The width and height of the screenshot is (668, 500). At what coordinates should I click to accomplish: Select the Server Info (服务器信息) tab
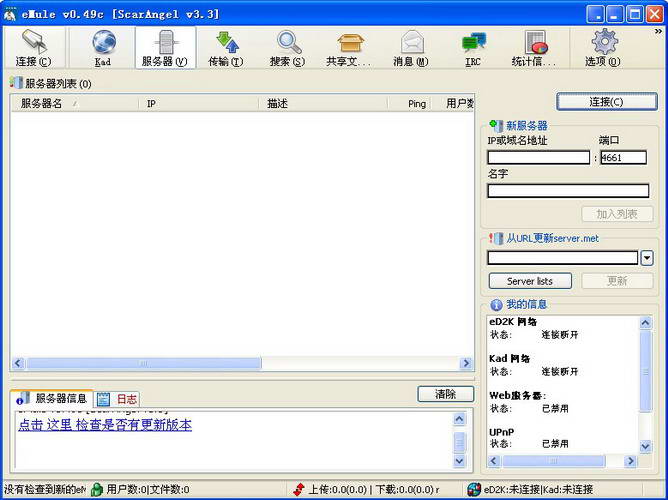coord(51,398)
